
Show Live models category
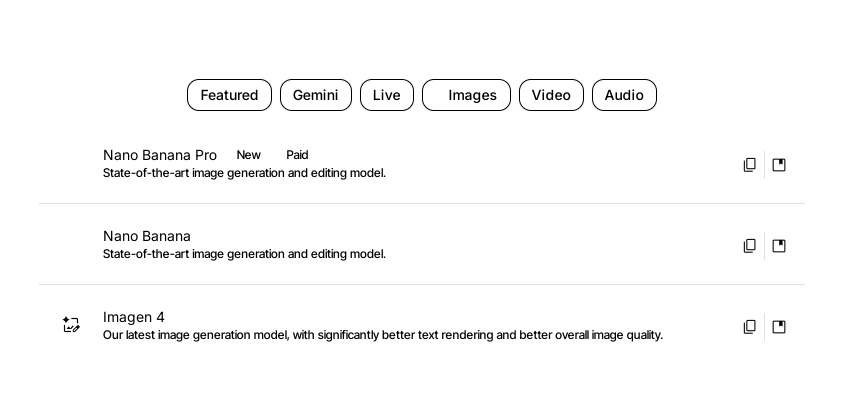pos(387,95)
